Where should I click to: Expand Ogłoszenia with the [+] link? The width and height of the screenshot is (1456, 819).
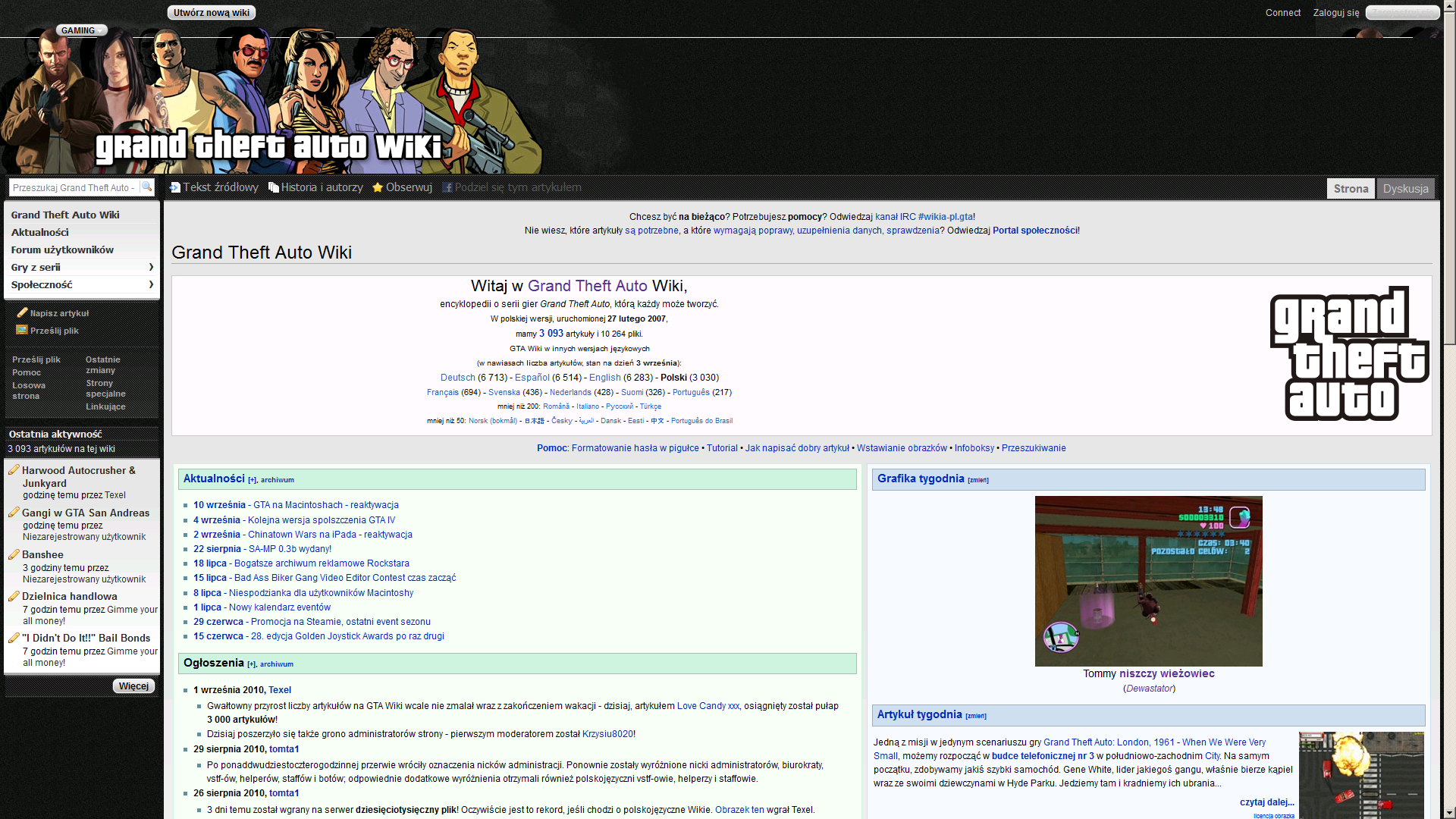click(251, 664)
